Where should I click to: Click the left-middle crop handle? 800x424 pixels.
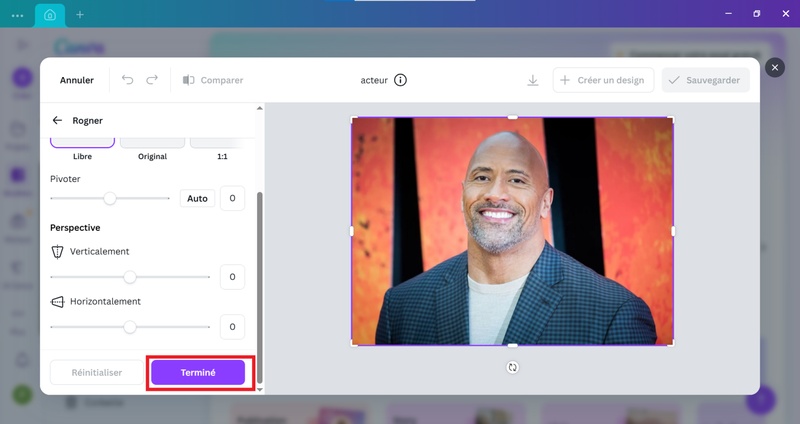[x=352, y=231]
